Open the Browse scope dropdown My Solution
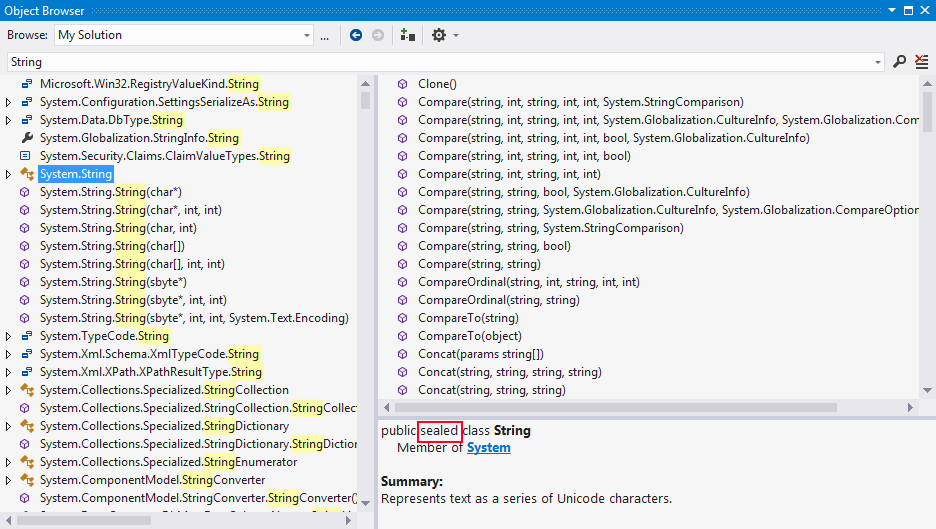936x529 pixels. [184, 35]
